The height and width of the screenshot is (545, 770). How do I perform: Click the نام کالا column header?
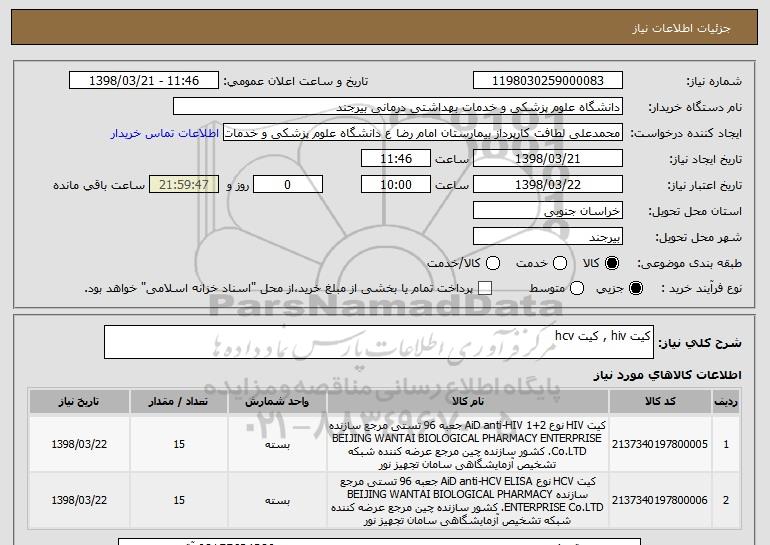(x=468, y=402)
